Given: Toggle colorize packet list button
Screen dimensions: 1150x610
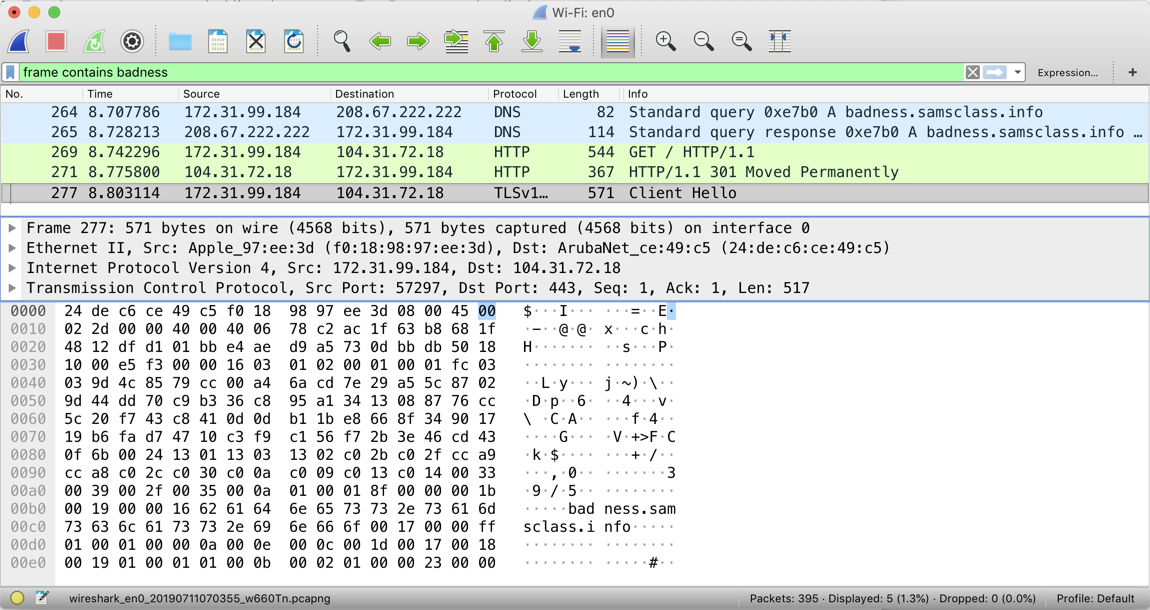Looking at the screenshot, I should (617, 41).
